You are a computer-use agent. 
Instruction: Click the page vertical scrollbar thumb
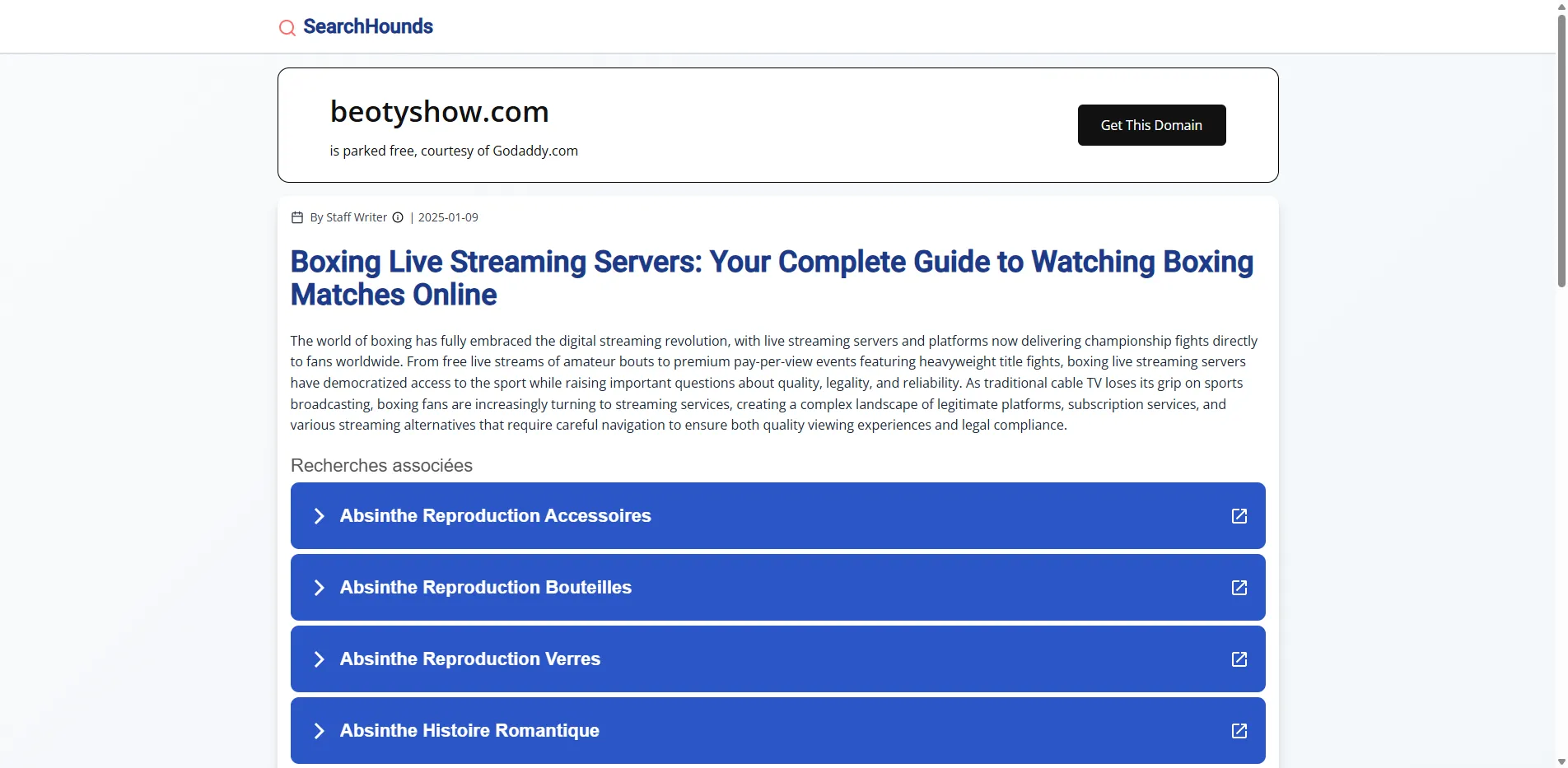pyautogui.click(x=1561, y=148)
